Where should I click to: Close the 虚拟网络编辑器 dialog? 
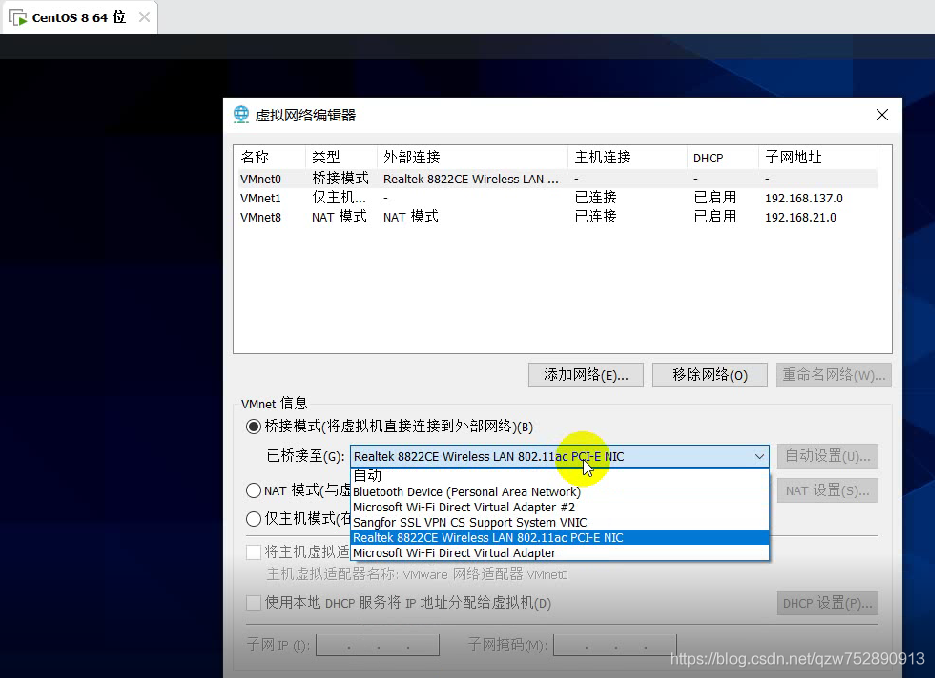[883, 114]
